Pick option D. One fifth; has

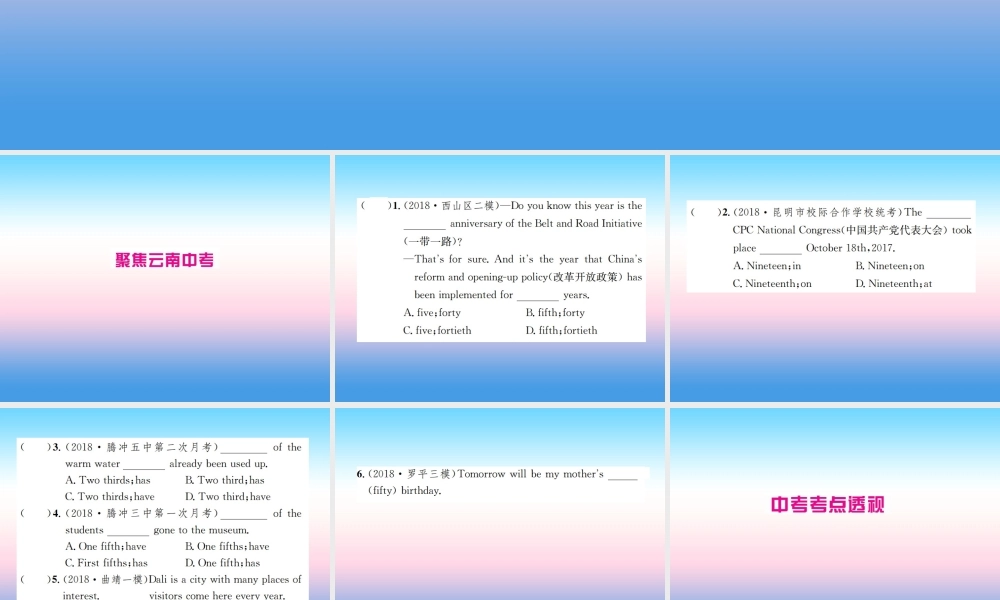[x=223, y=563]
